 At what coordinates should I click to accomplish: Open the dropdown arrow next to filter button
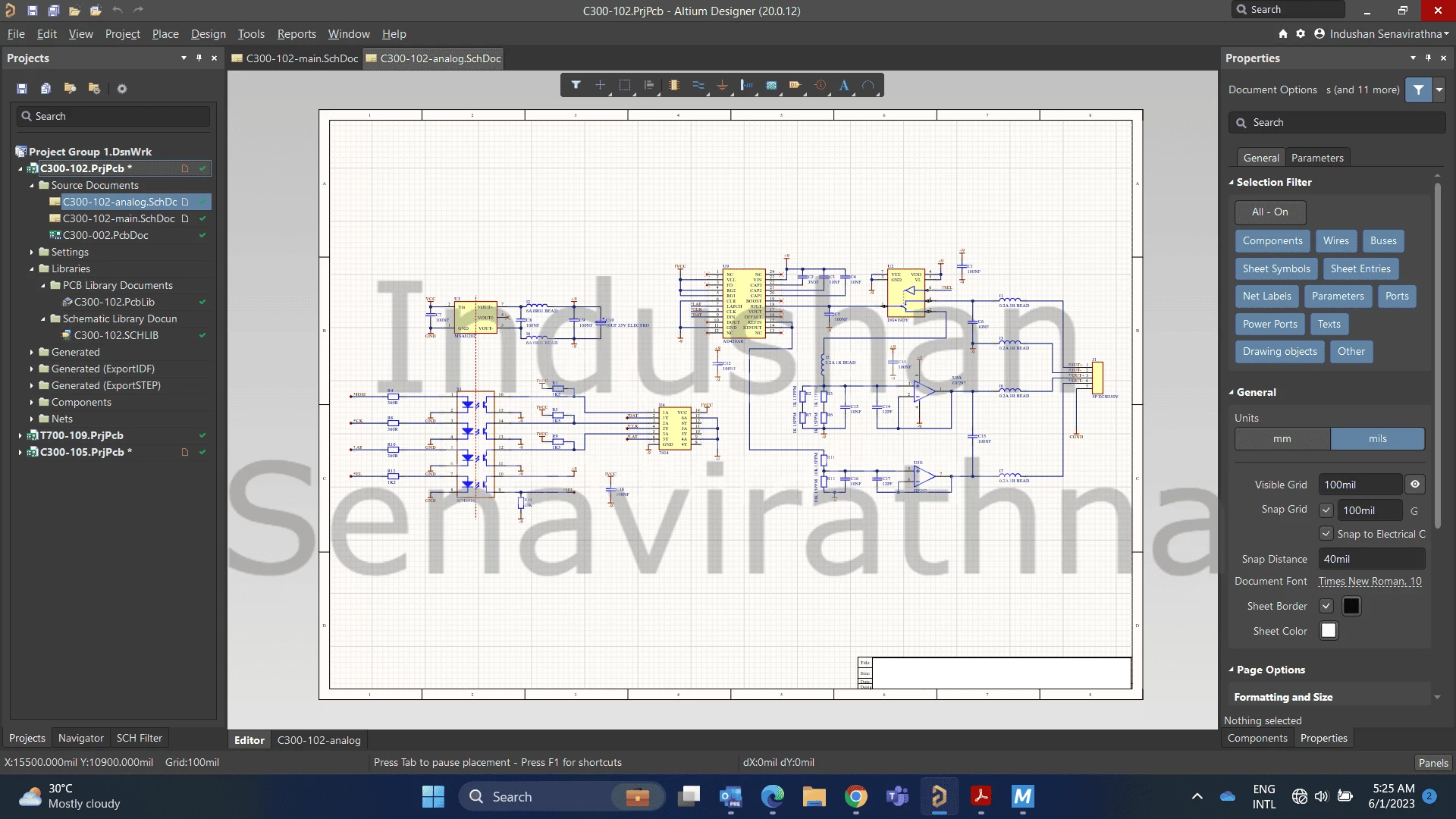point(1439,89)
